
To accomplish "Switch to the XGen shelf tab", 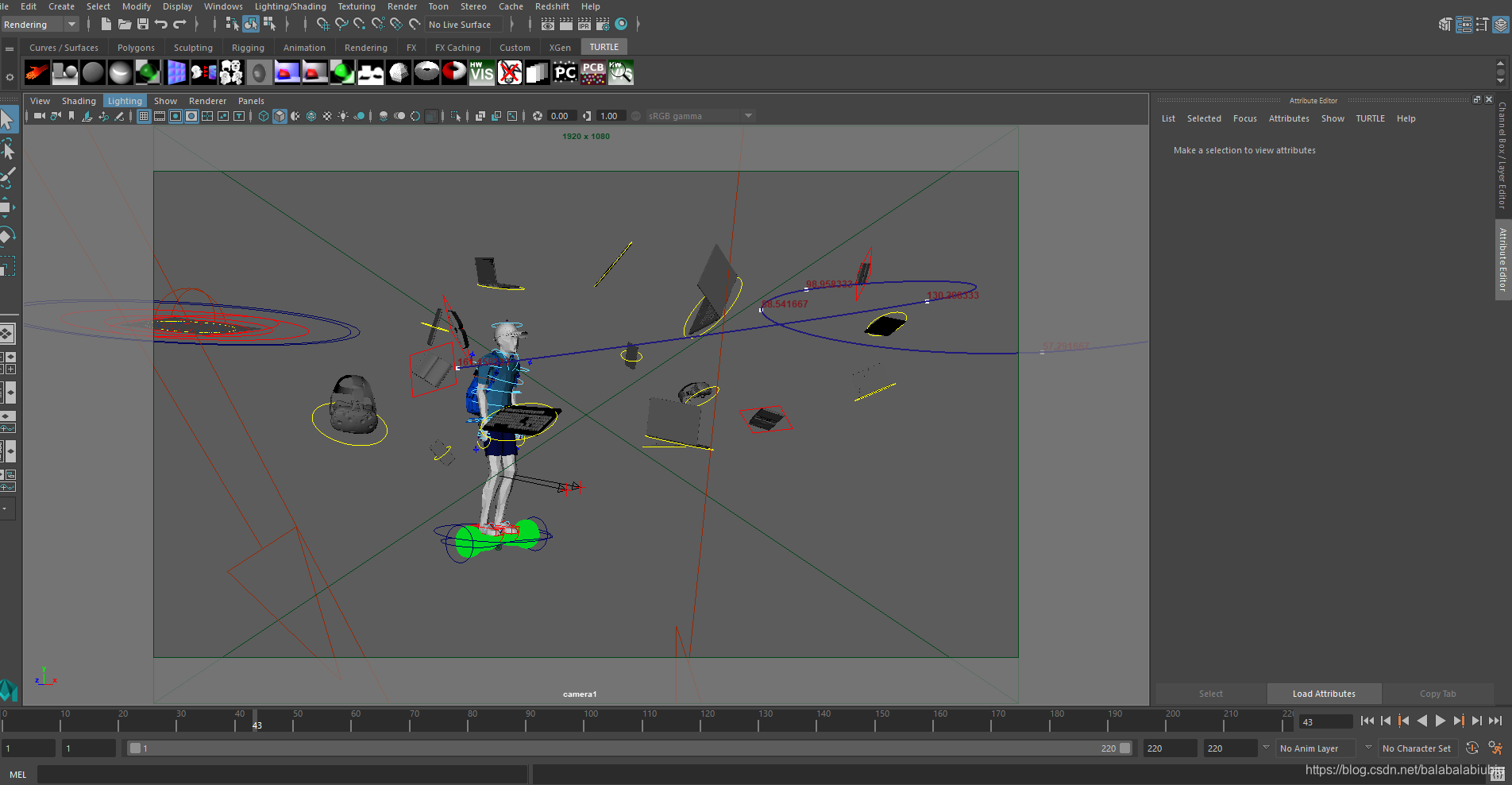I will click(560, 48).
